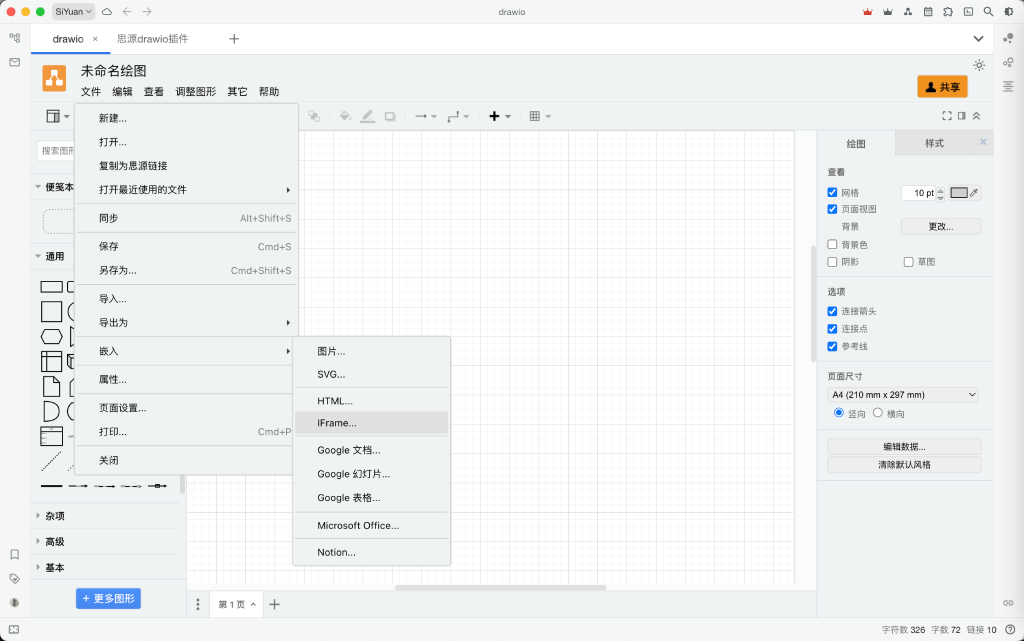Image resolution: width=1024 pixels, height=641 pixels.
Task: Click the line color pencil icon
Action: (367, 116)
